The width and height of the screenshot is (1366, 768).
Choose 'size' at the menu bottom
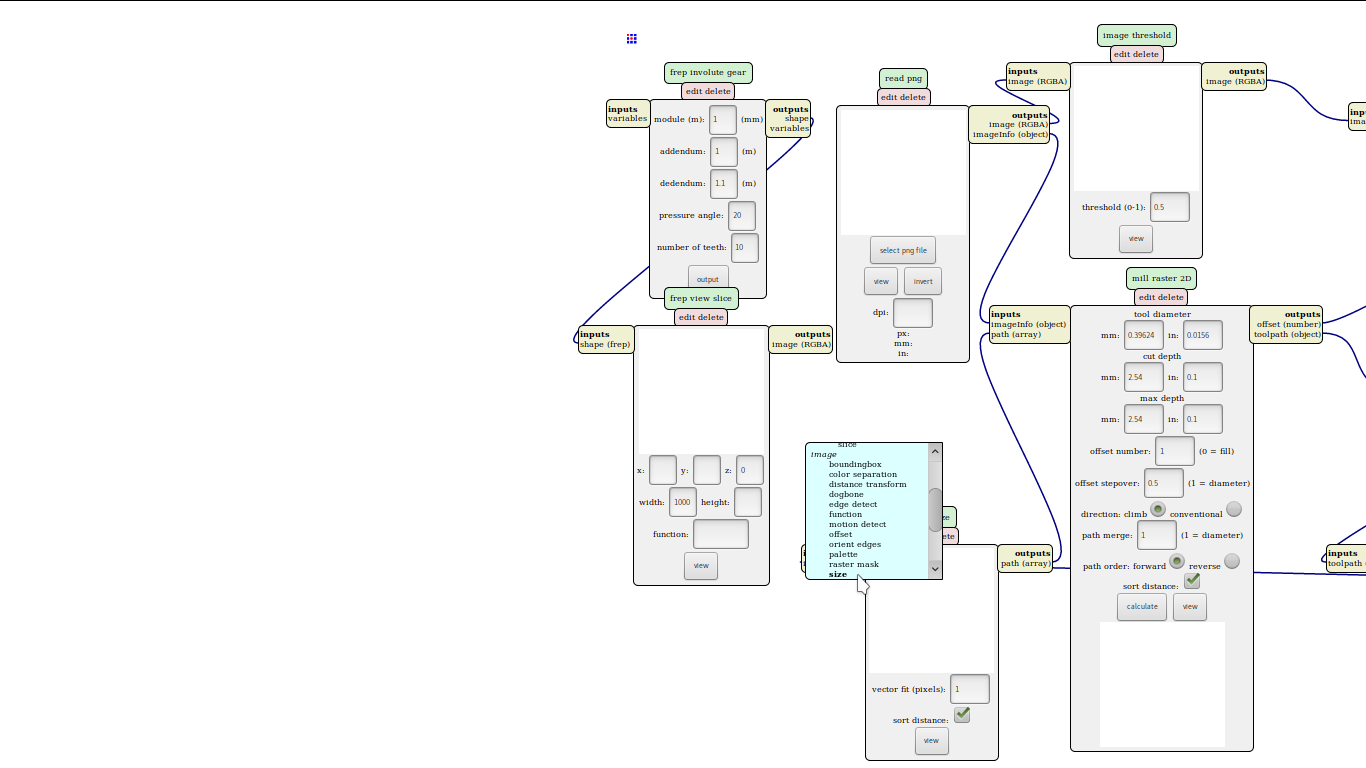point(838,574)
